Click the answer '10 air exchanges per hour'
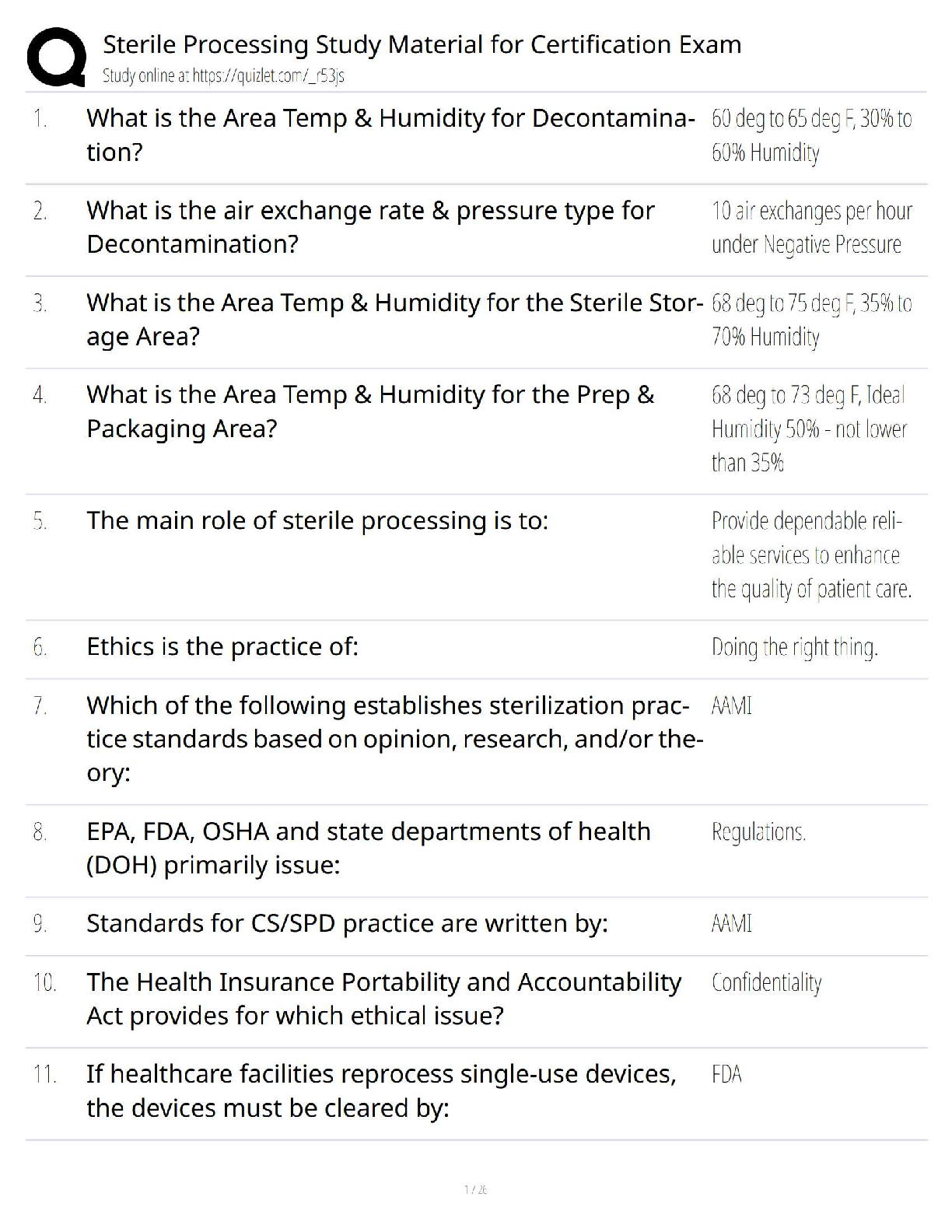 click(811, 212)
